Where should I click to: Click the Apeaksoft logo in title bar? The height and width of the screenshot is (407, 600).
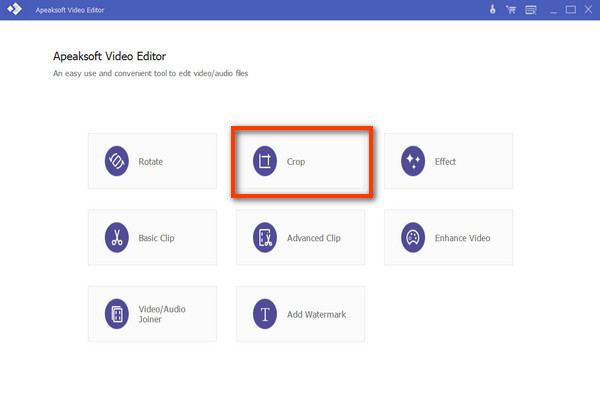pyautogui.click(x=15, y=9)
